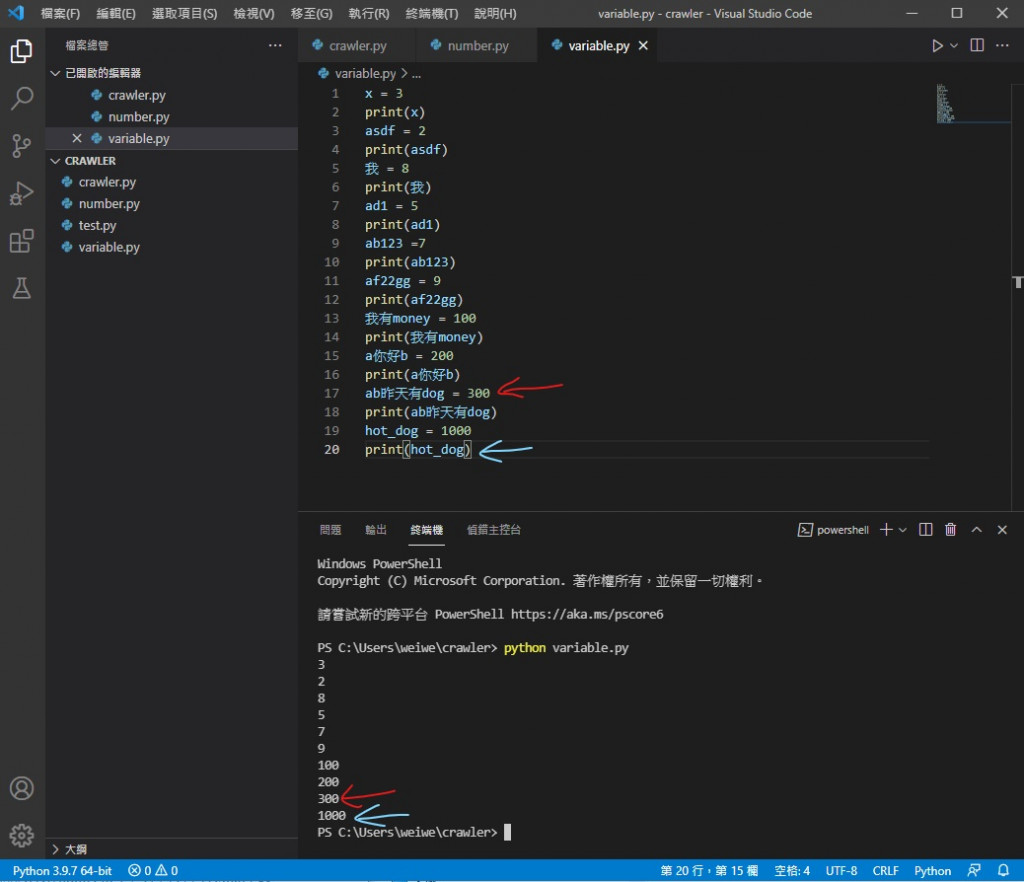
Task: Open the Run (R) menu
Action: (369, 14)
